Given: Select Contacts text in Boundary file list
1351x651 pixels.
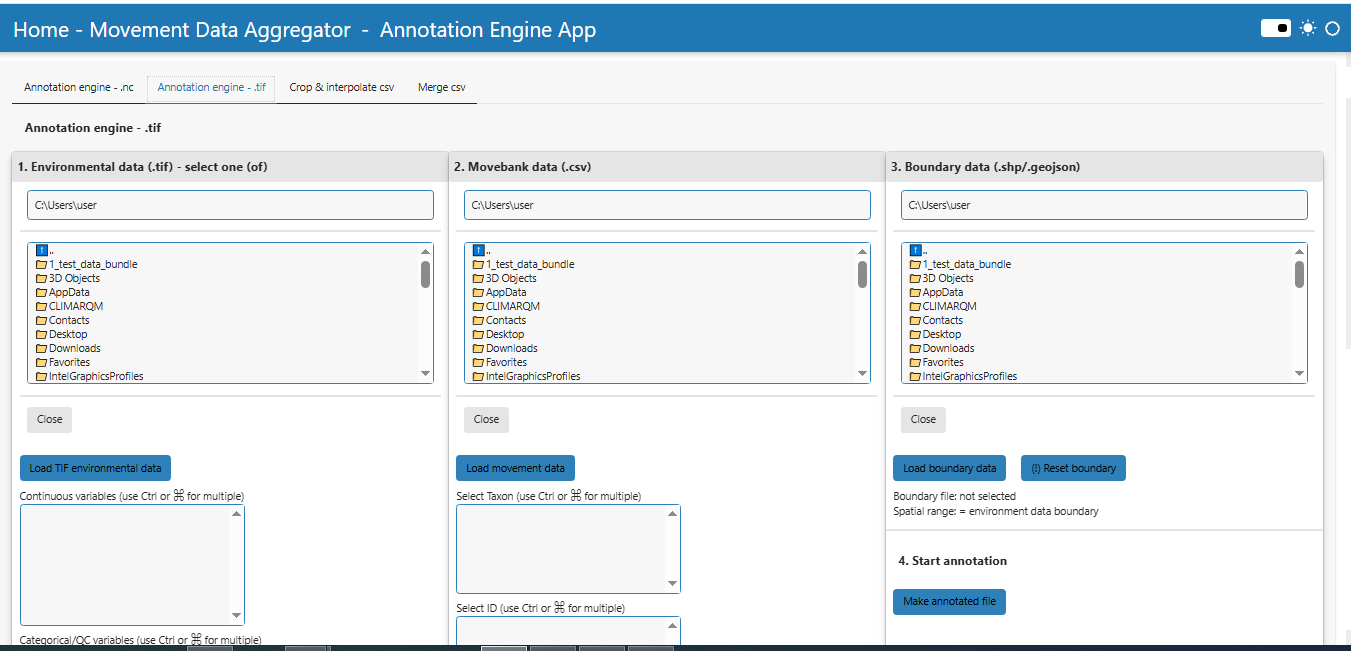Looking at the screenshot, I should (x=943, y=320).
